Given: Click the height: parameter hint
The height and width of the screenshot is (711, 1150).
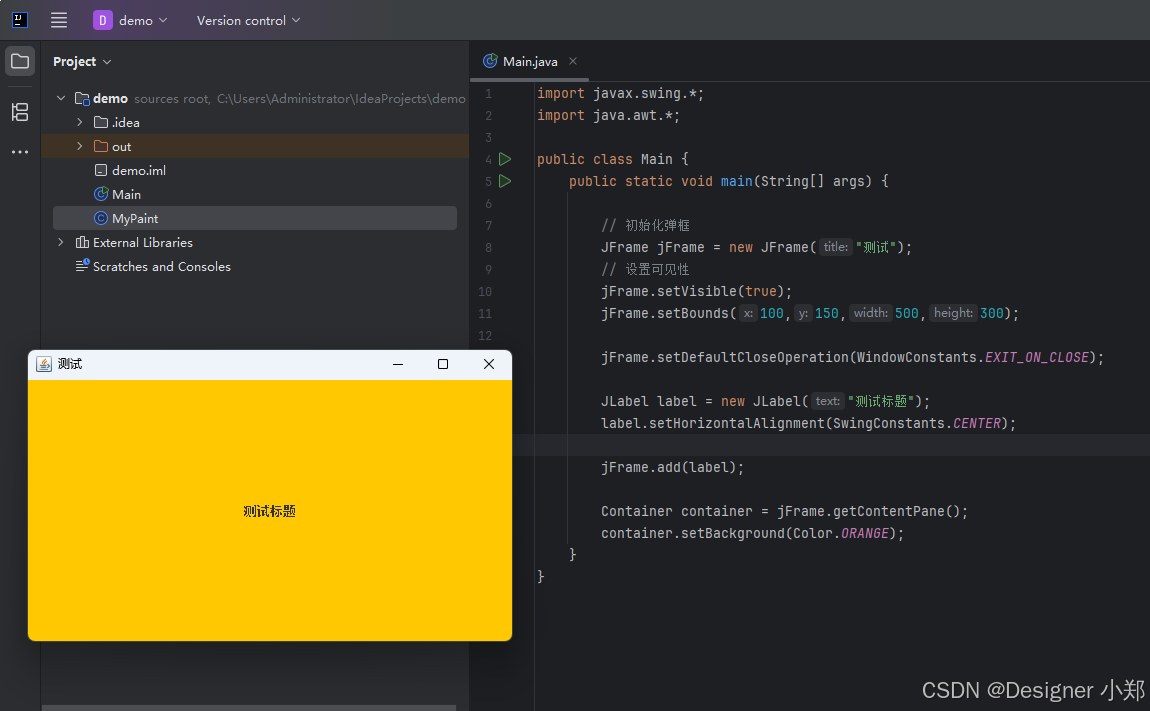Looking at the screenshot, I should (x=953, y=313).
